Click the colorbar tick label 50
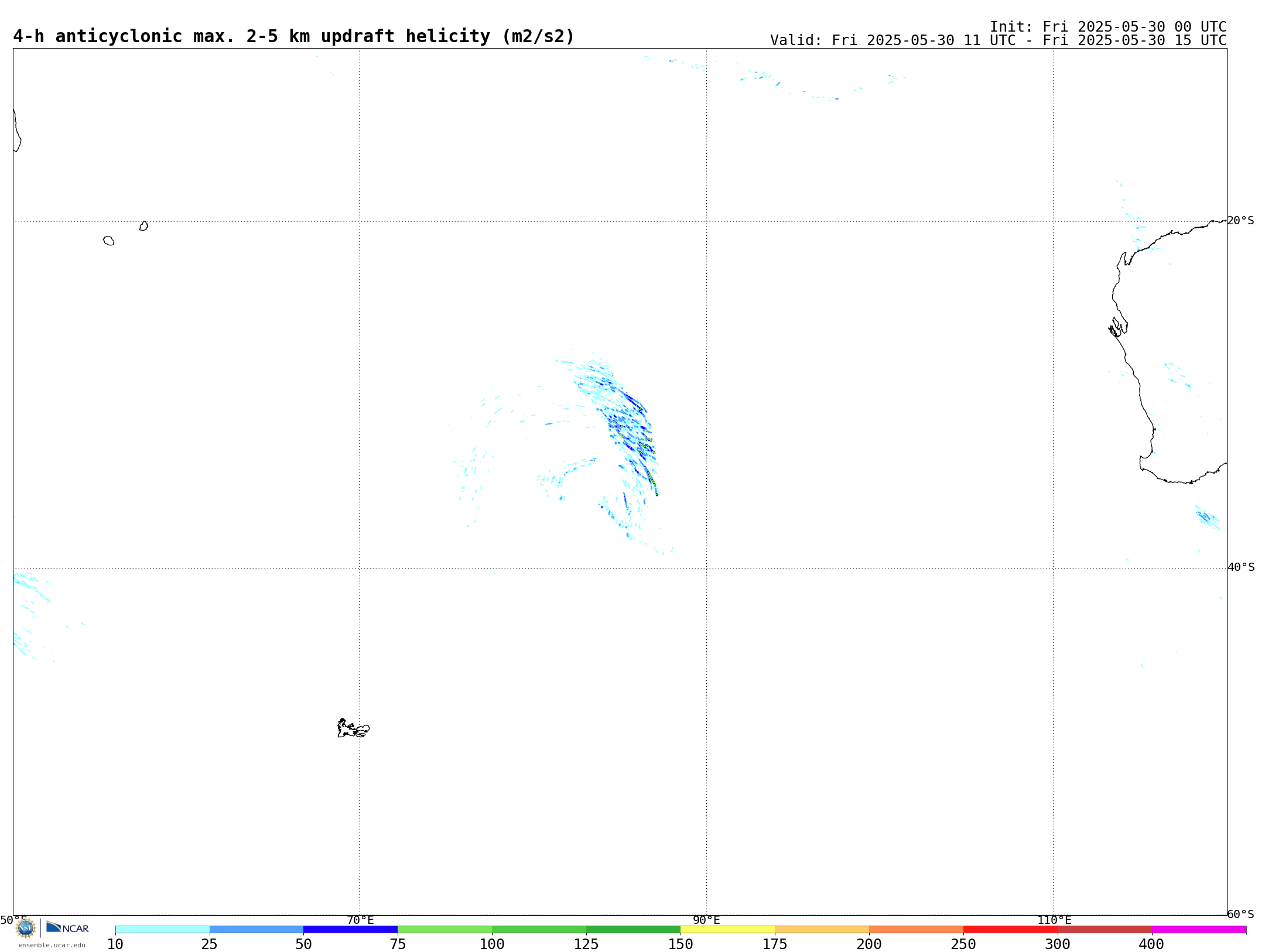 click(x=303, y=944)
